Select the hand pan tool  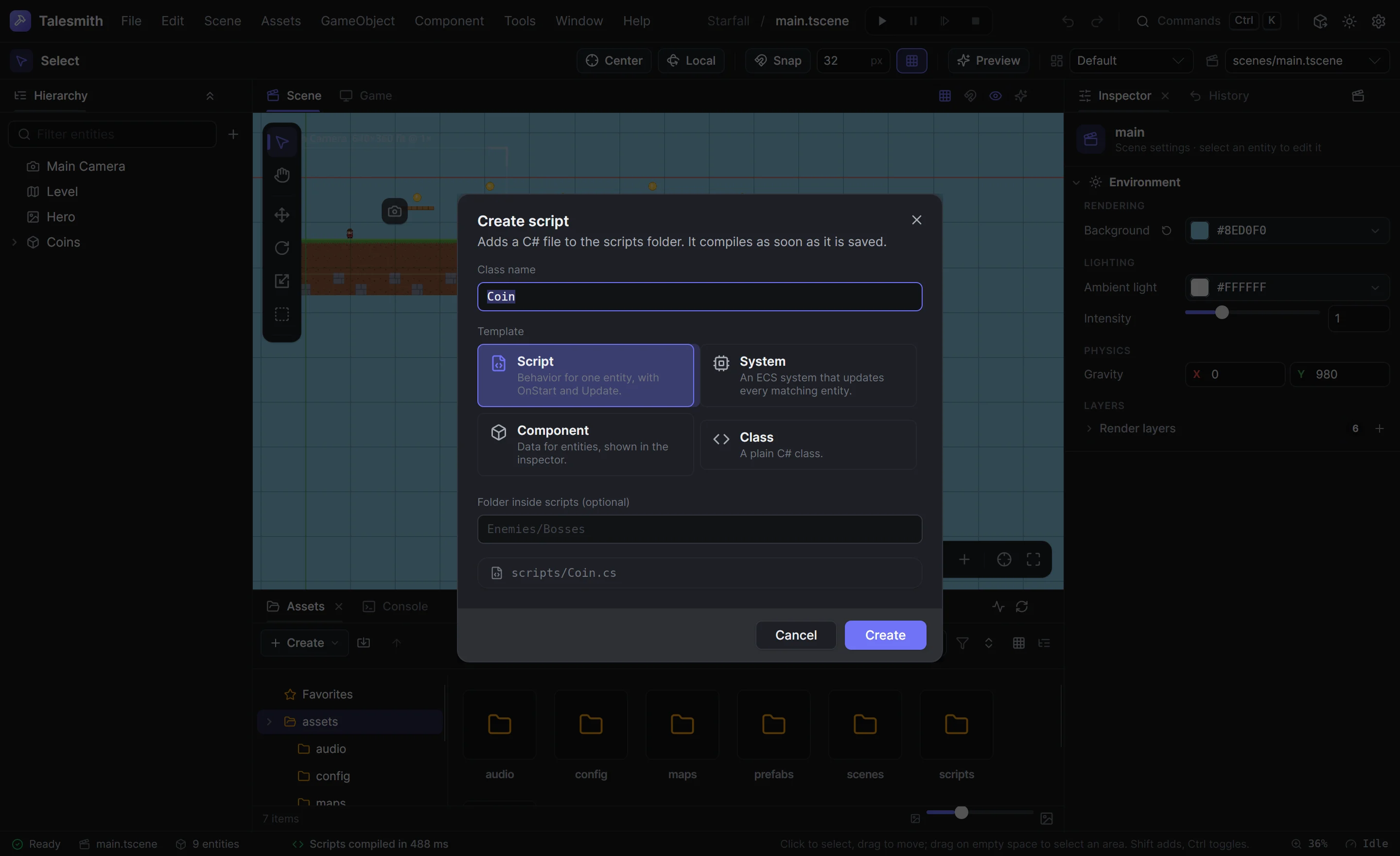[x=282, y=175]
